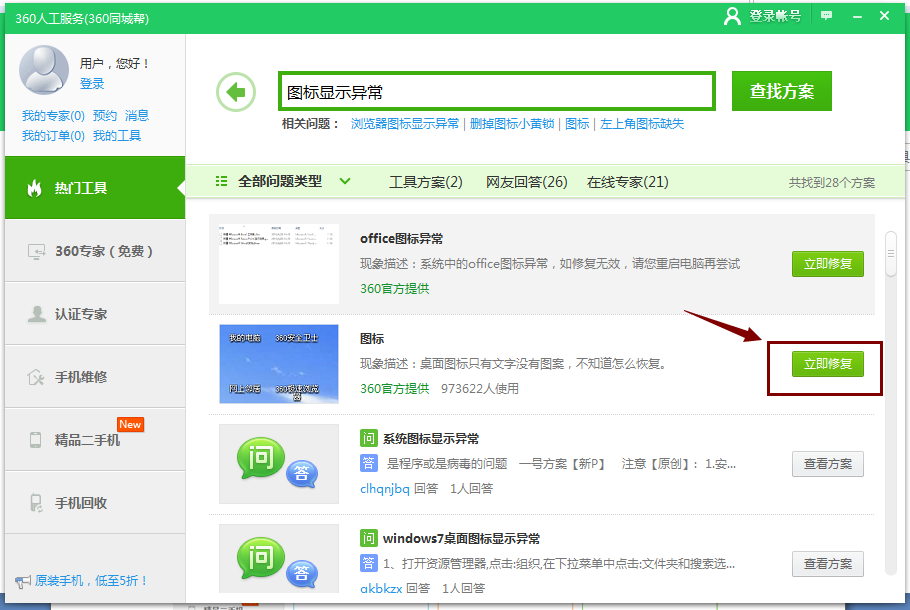Open the 消息 link

coord(137,115)
